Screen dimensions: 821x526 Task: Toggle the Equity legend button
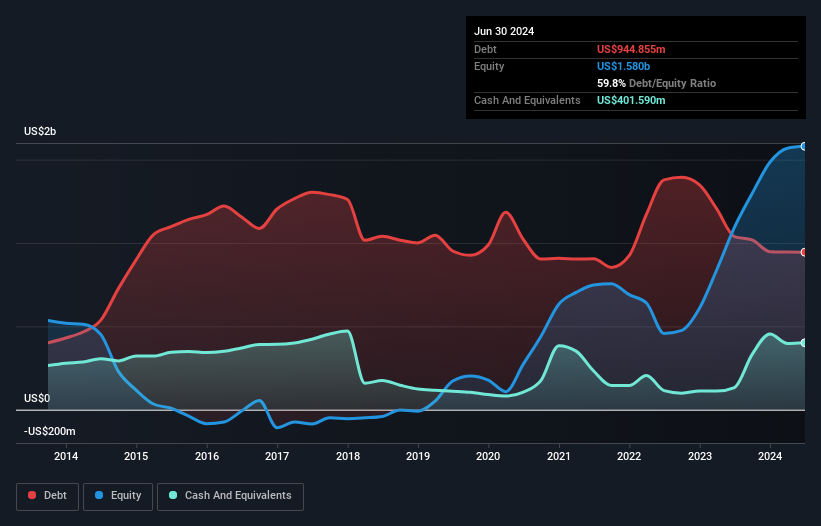tap(118, 496)
